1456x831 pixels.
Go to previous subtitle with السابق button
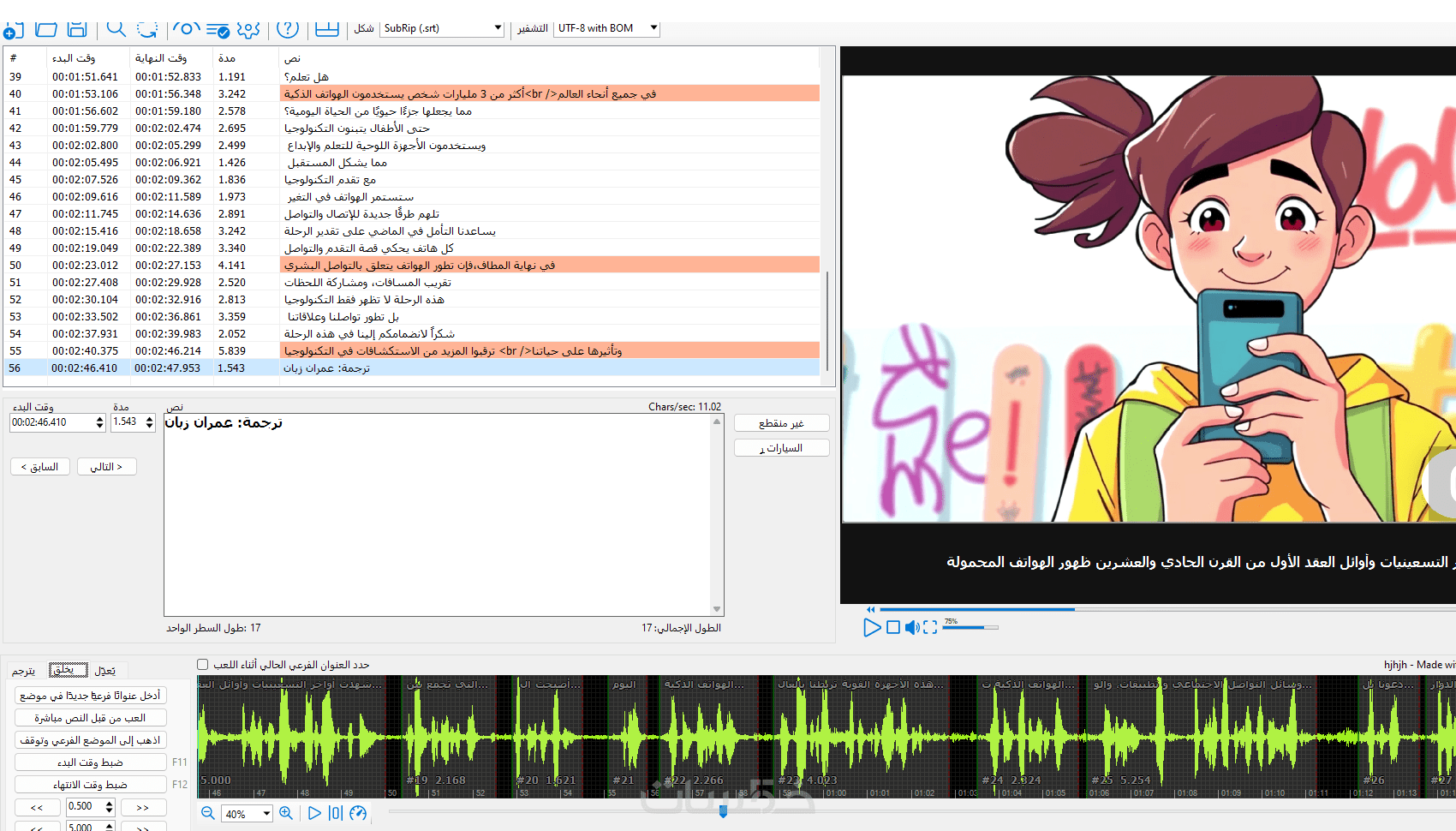point(39,467)
